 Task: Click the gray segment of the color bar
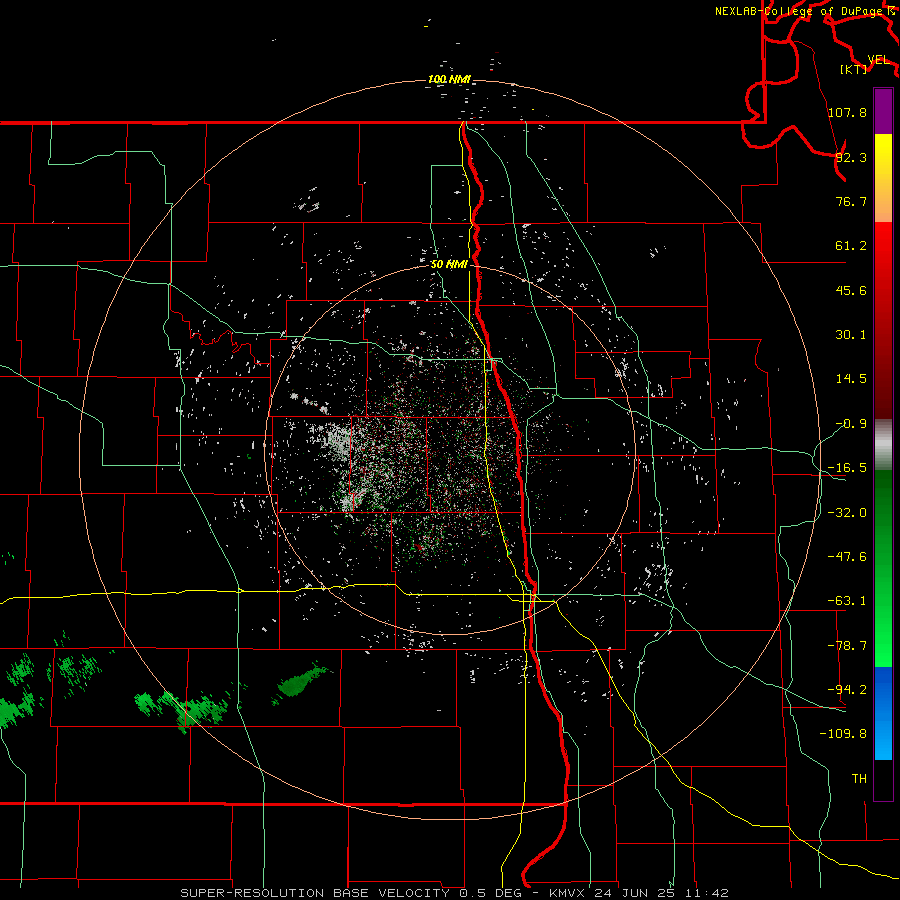click(883, 445)
